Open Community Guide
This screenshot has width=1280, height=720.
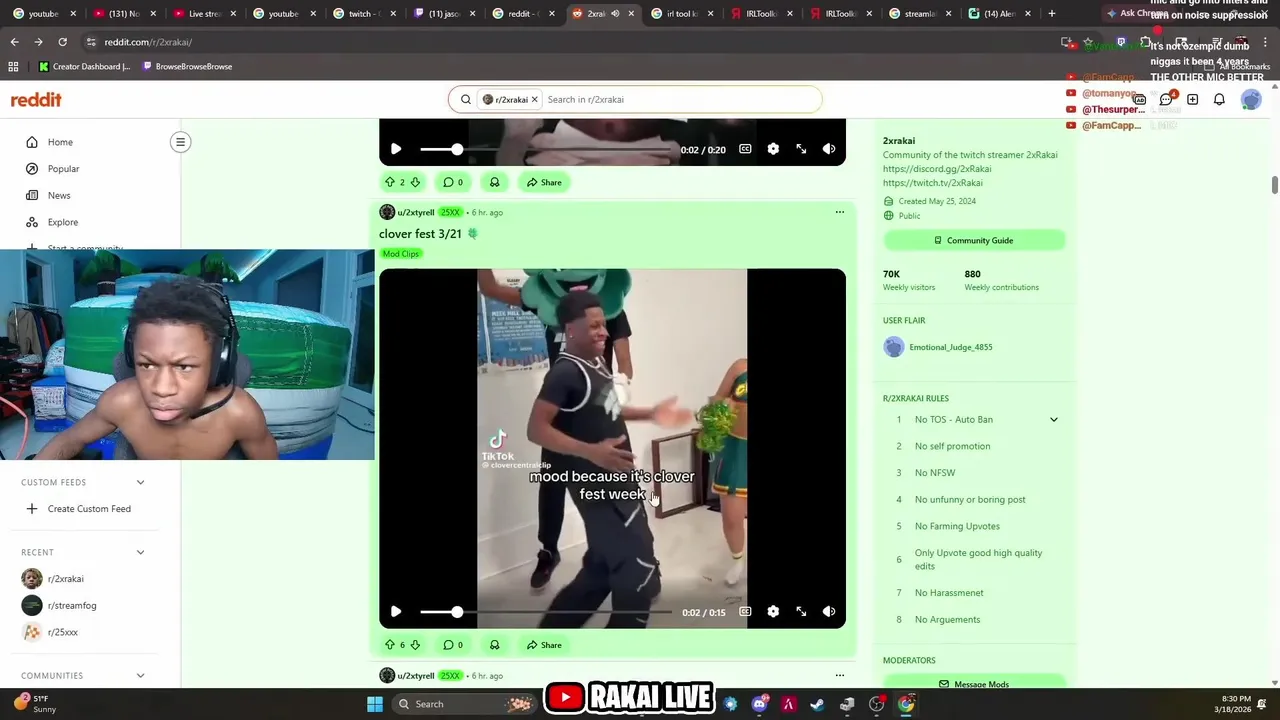click(x=974, y=240)
